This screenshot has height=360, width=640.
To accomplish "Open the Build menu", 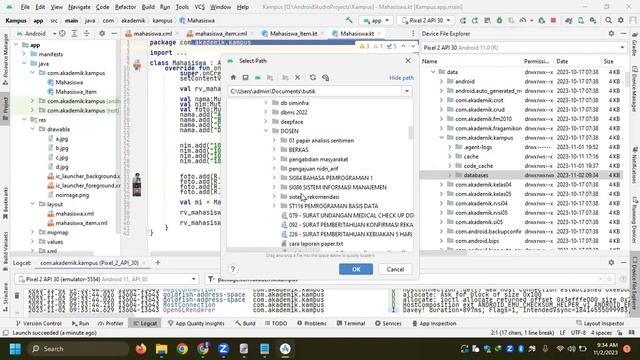I will (x=148, y=7).
